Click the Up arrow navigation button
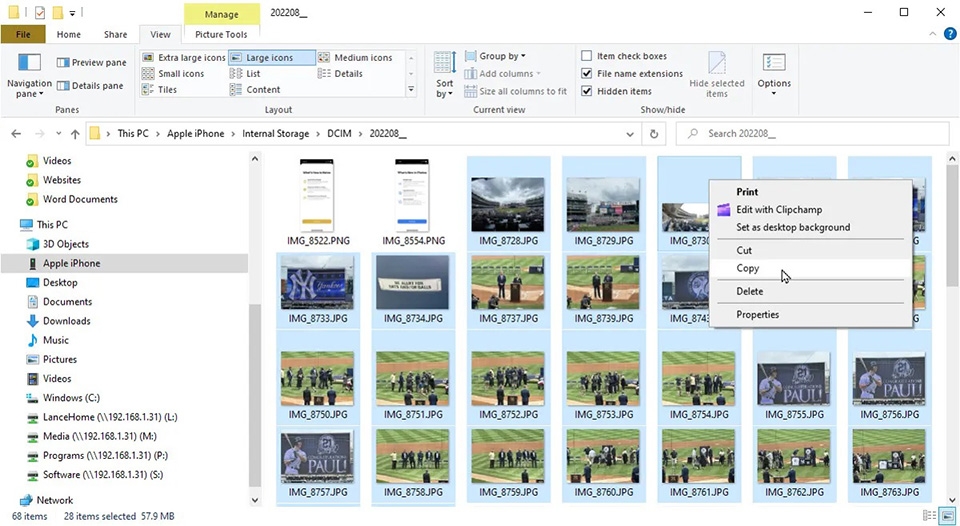Image resolution: width=960 pixels, height=526 pixels. tap(75, 133)
